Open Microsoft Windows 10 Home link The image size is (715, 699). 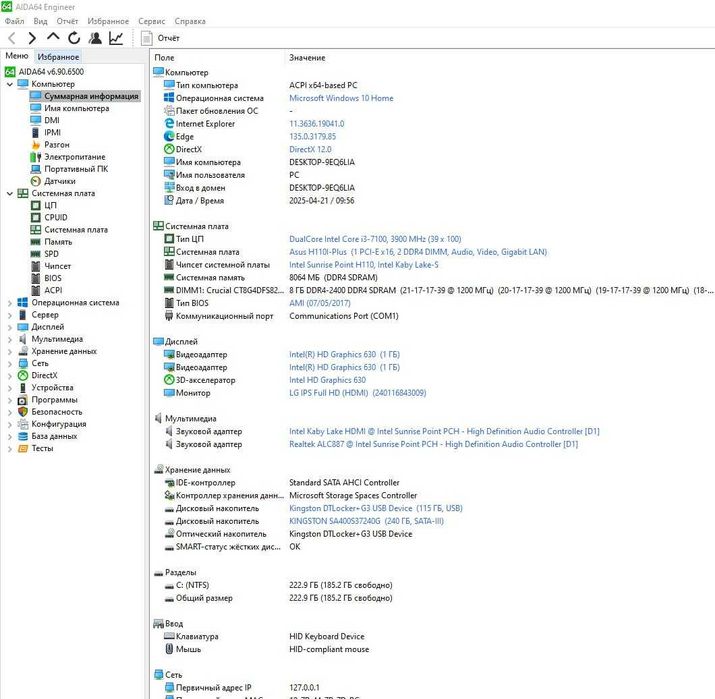point(341,98)
